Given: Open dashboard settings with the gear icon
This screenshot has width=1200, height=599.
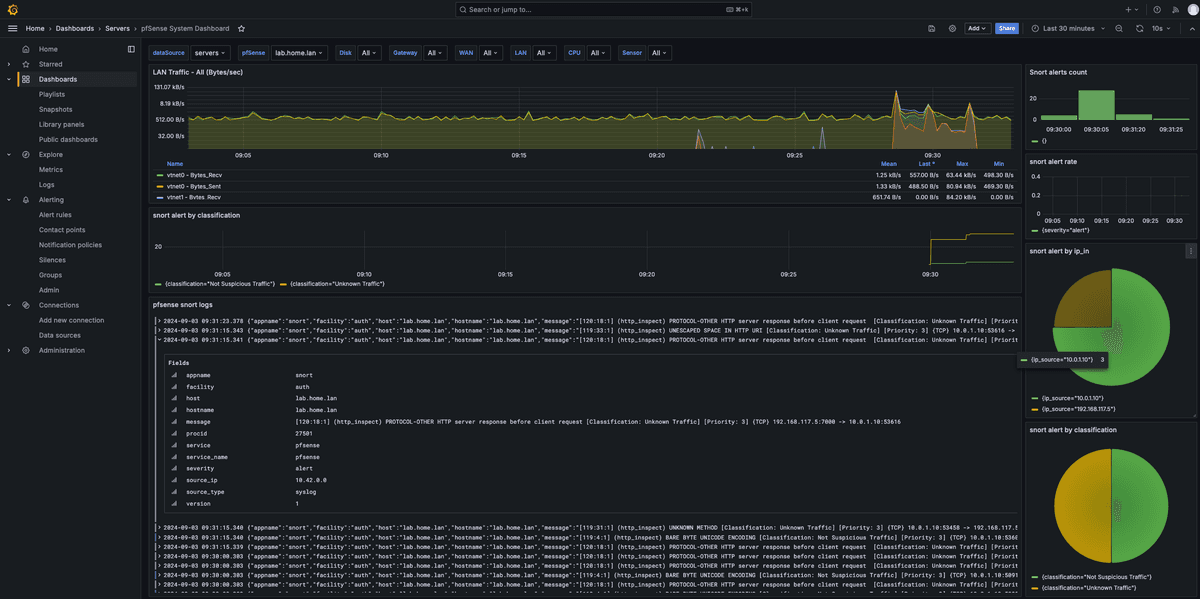Looking at the screenshot, I should [x=952, y=28].
